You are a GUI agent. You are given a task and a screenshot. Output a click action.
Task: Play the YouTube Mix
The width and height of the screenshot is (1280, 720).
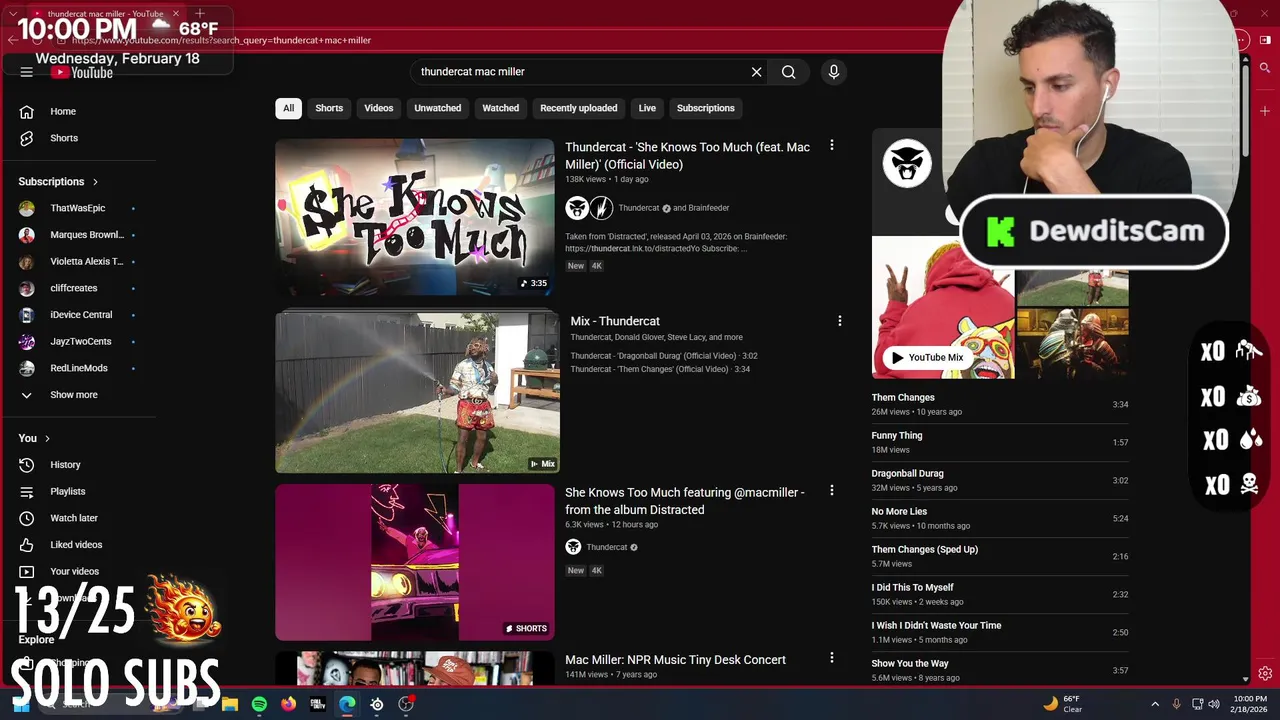927,357
